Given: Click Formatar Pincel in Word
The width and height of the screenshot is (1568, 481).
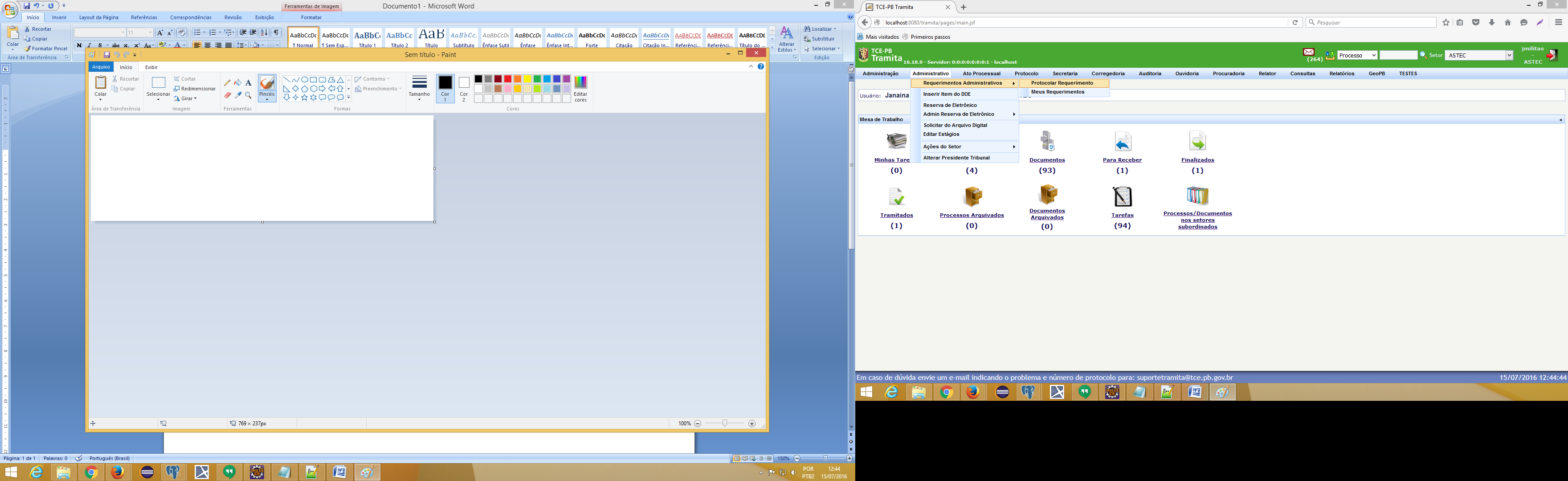Looking at the screenshot, I should [x=45, y=49].
